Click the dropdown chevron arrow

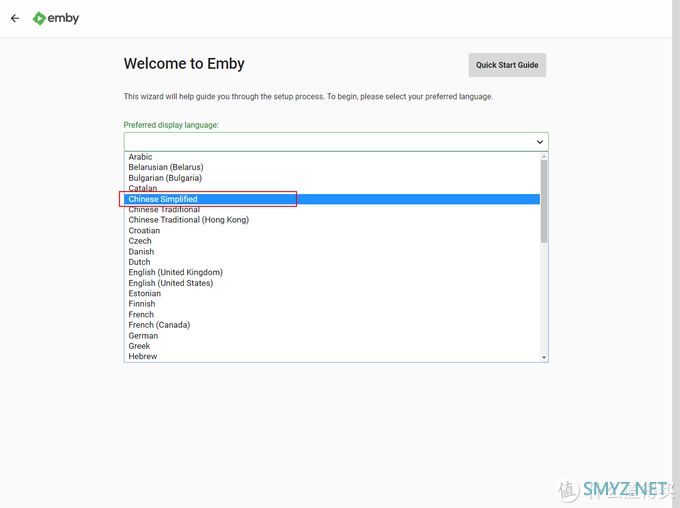539,142
